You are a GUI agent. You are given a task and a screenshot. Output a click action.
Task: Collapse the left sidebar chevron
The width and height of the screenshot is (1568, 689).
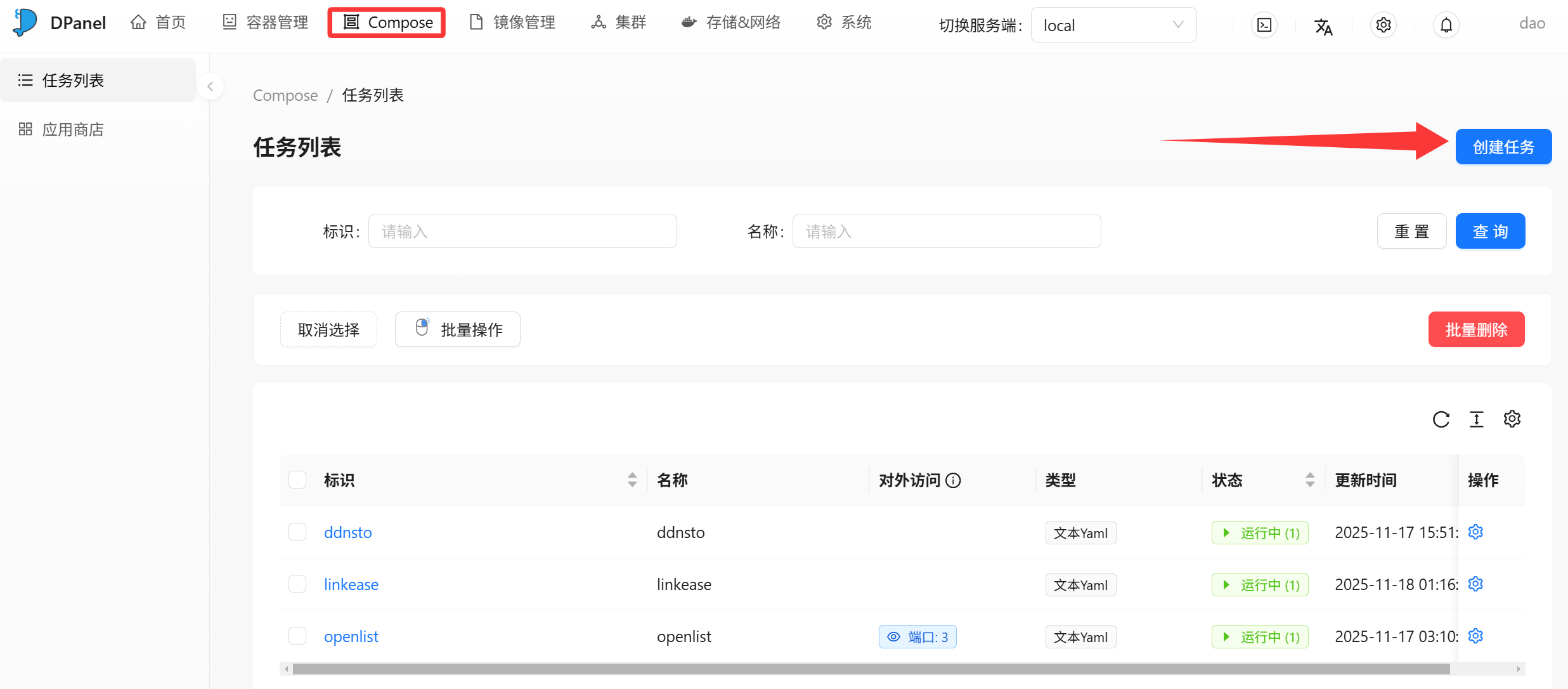click(x=210, y=87)
